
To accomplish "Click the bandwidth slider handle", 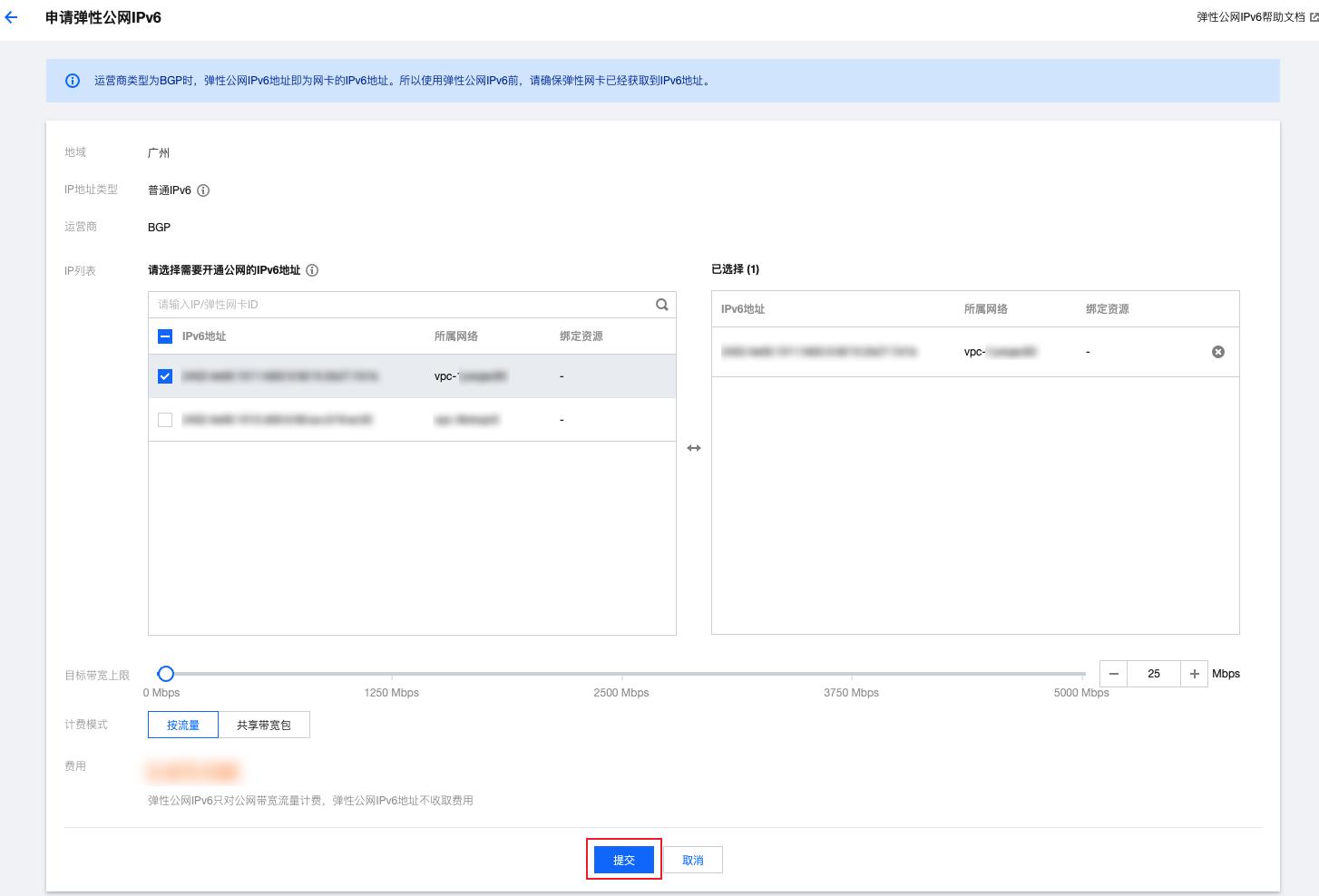I will point(166,674).
